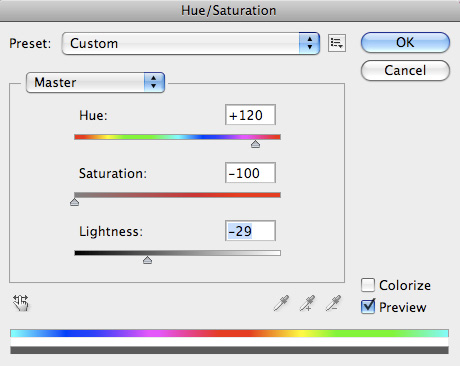The height and width of the screenshot is (366, 460).
Task: Open the Preset dropdown showing Custom
Action: 191,43
